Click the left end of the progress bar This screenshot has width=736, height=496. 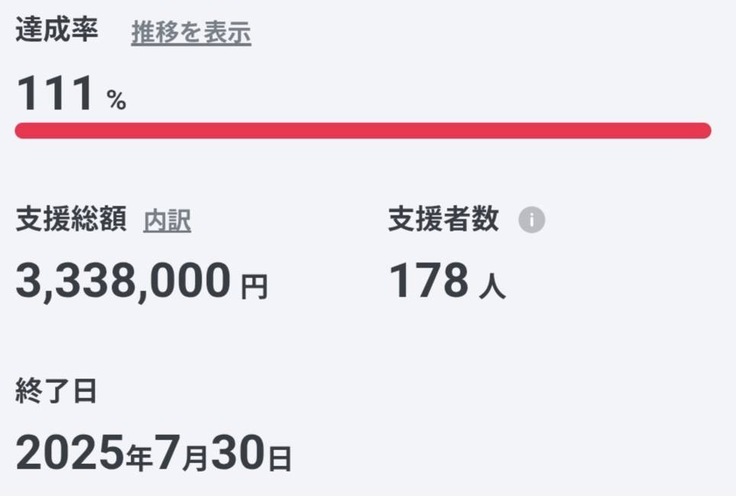tap(23, 130)
